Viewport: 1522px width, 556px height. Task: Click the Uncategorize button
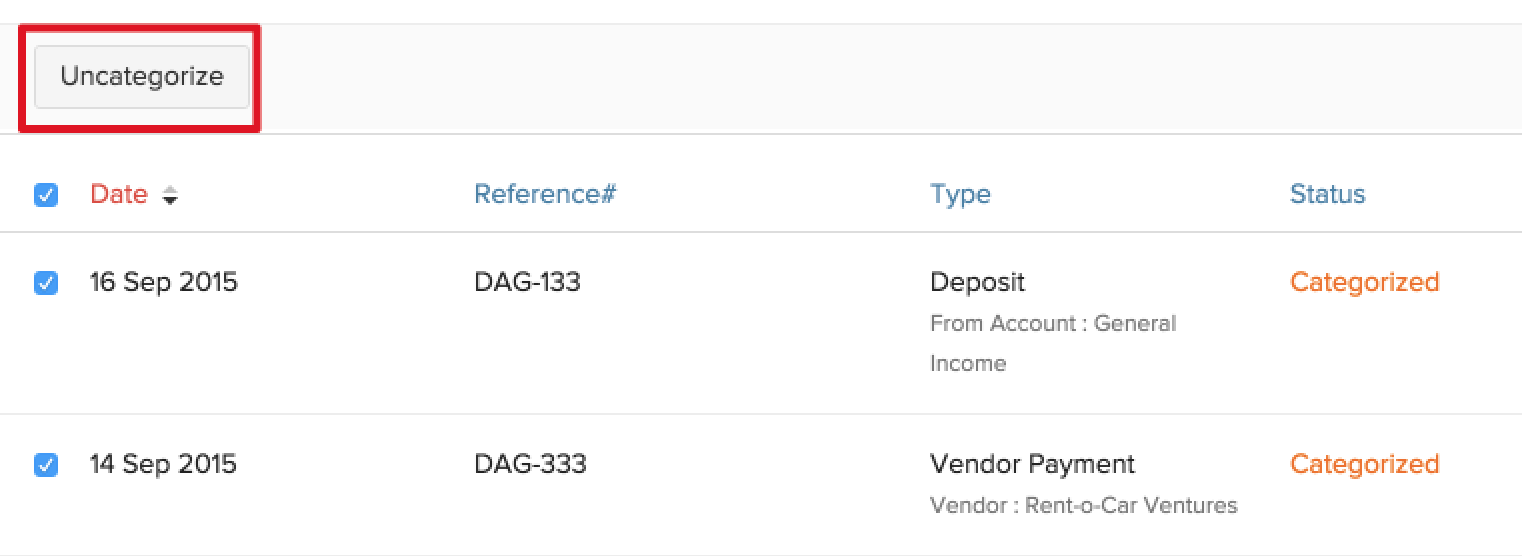point(141,77)
